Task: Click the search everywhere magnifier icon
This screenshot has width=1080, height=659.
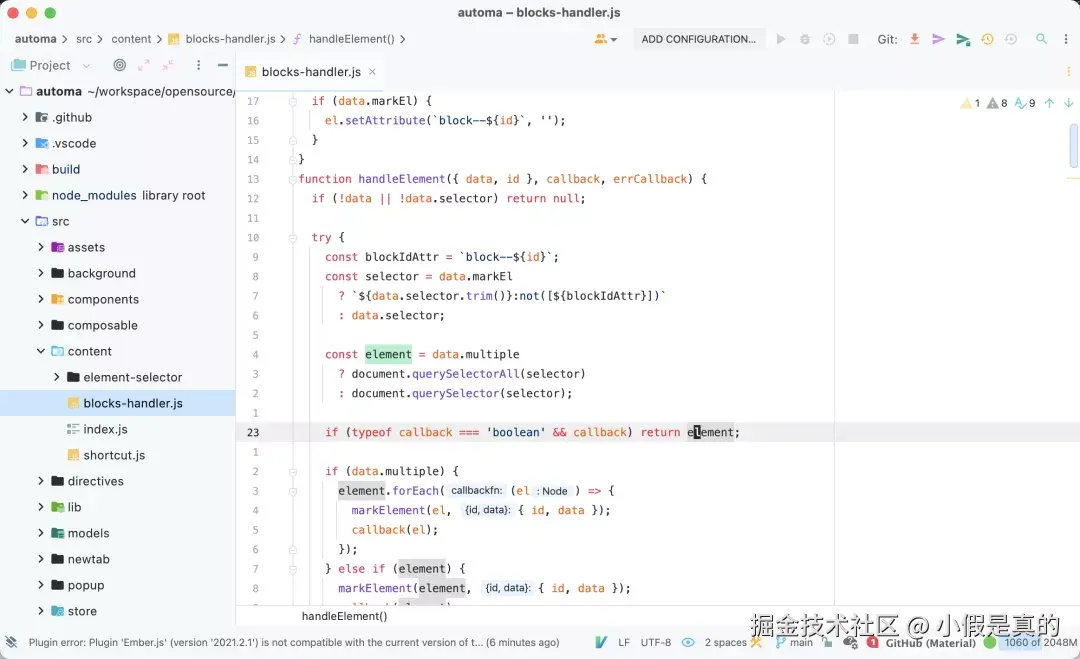Action: tap(1041, 39)
